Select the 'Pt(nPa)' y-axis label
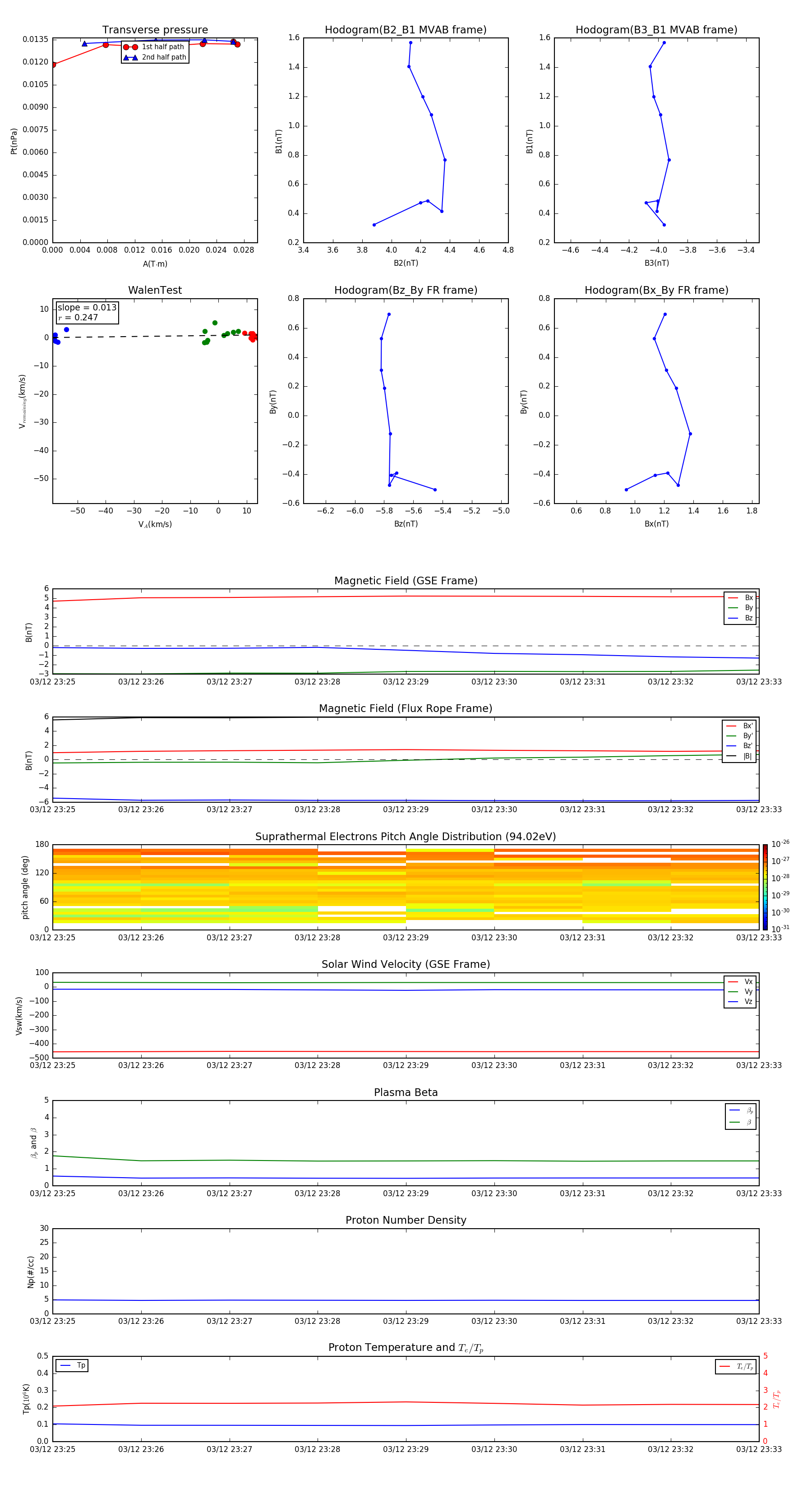This screenshot has height=1489, width=812. click(x=14, y=141)
